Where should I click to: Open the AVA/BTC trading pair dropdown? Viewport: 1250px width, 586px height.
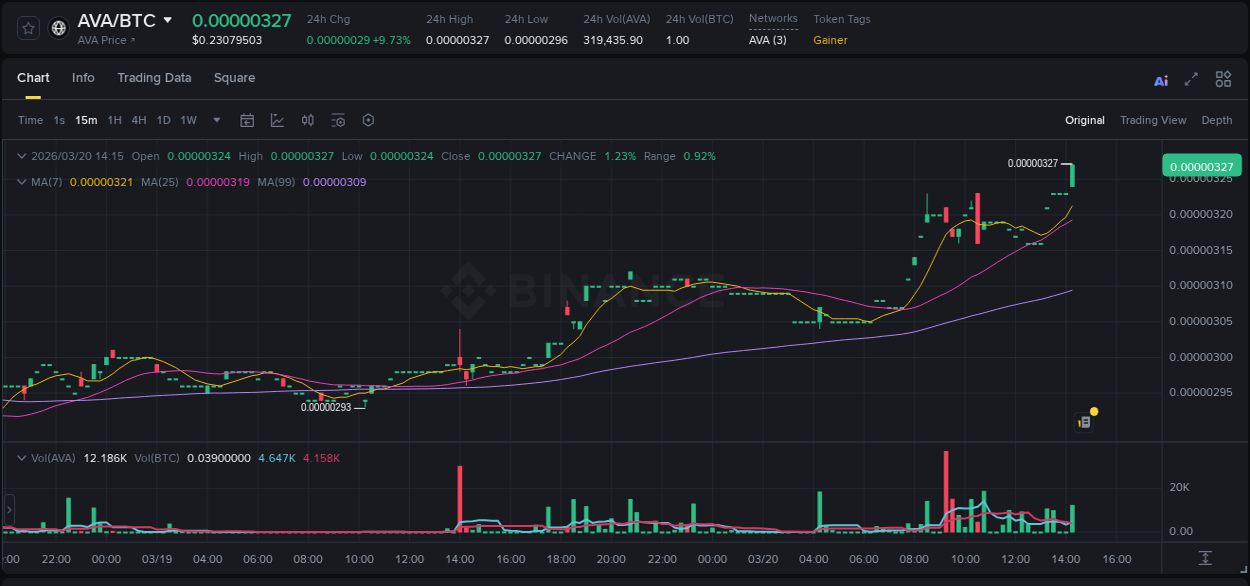166,19
